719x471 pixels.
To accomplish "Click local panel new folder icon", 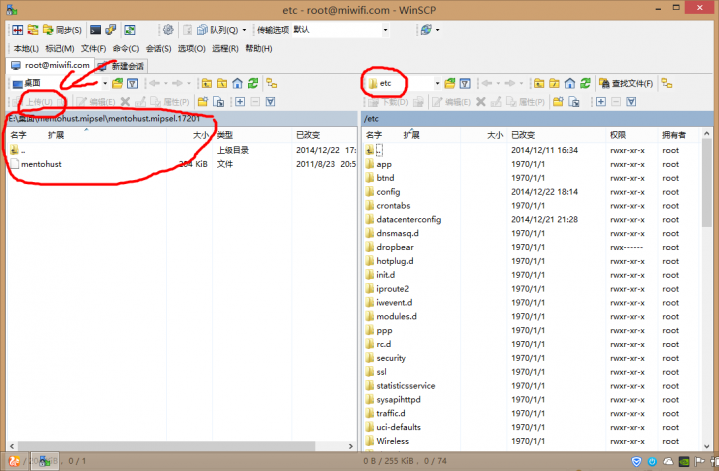I will point(203,102).
